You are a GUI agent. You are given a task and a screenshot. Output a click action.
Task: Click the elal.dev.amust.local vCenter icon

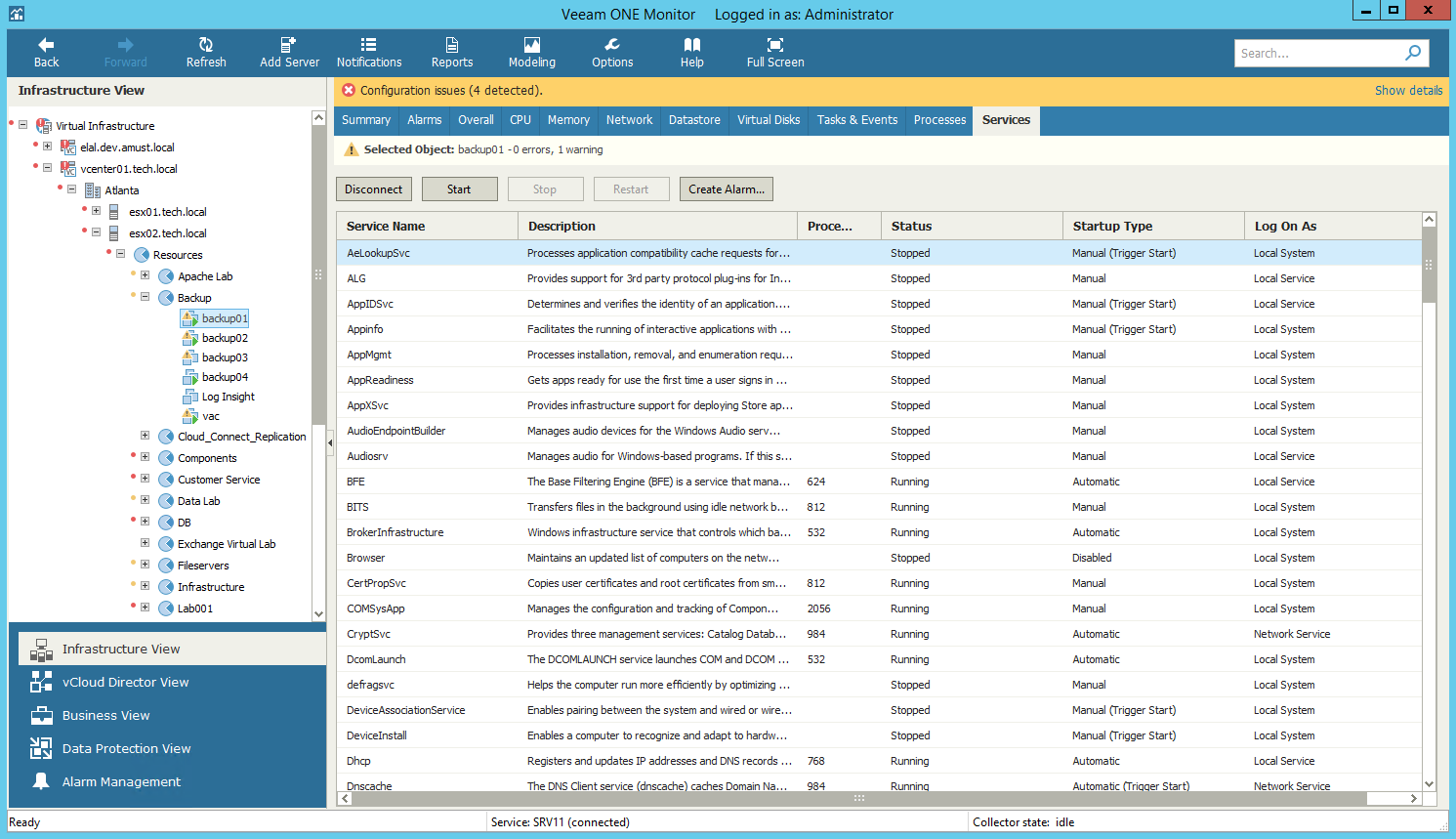[x=68, y=147]
